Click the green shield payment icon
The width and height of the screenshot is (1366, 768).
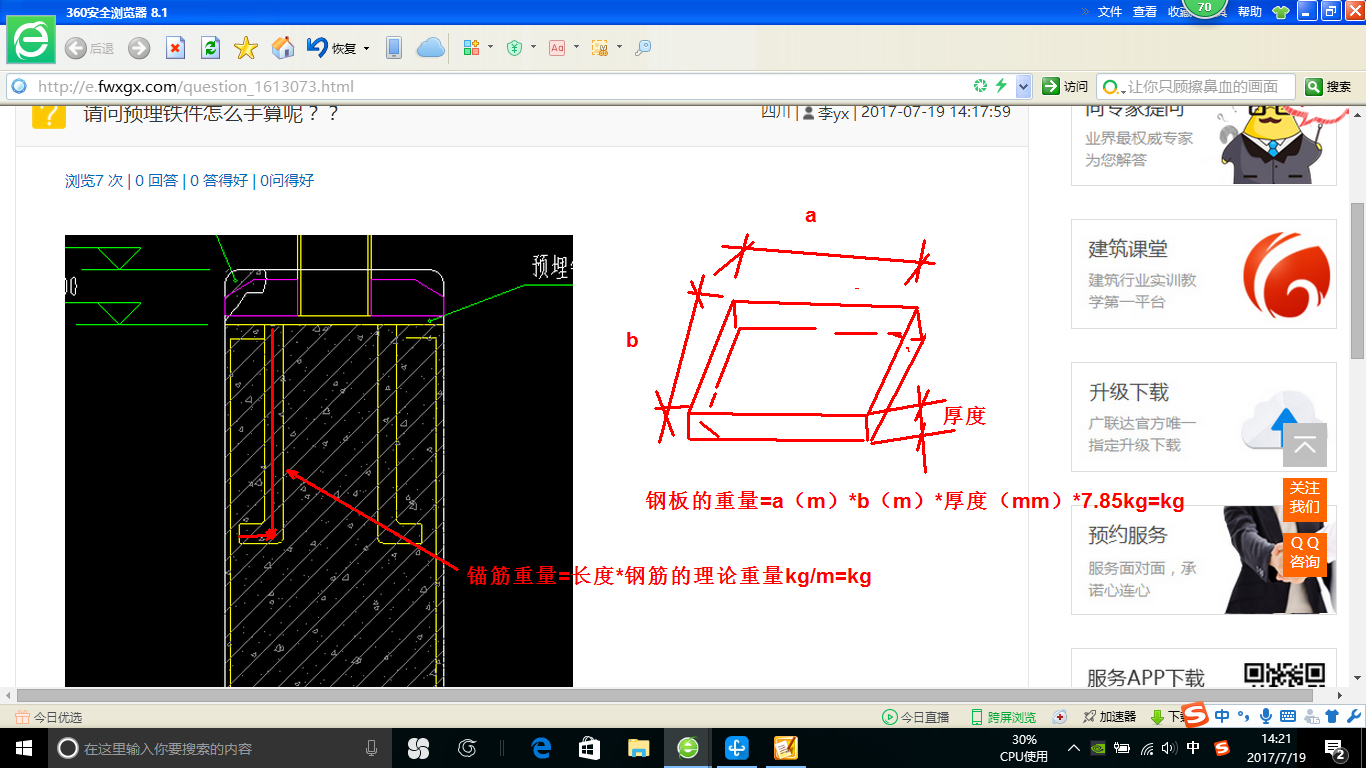(x=514, y=47)
